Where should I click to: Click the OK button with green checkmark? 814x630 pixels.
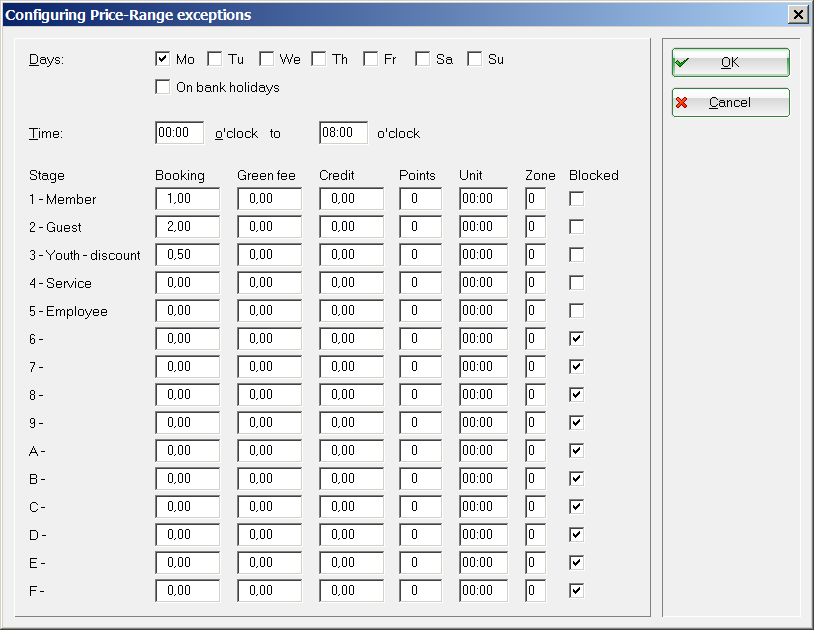pyautogui.click(x=730, y=62)
